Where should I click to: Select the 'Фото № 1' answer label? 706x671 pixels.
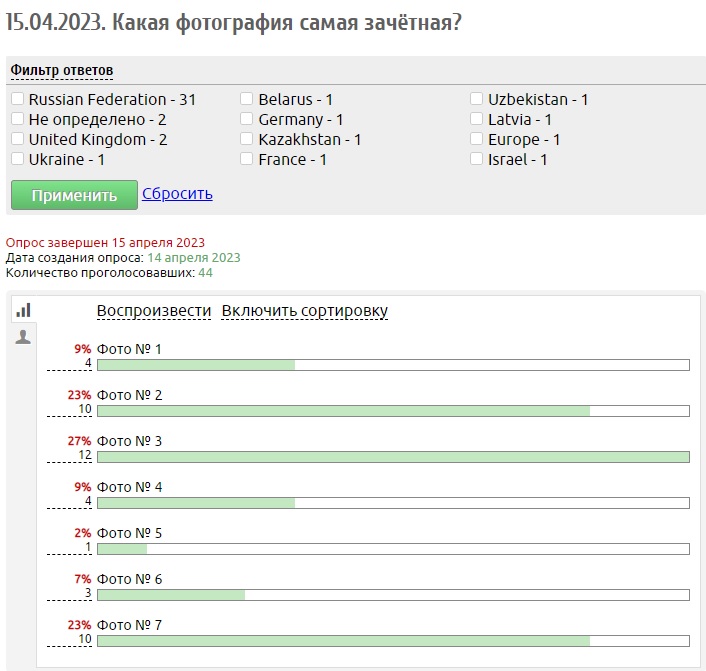(x=129, y=349)
